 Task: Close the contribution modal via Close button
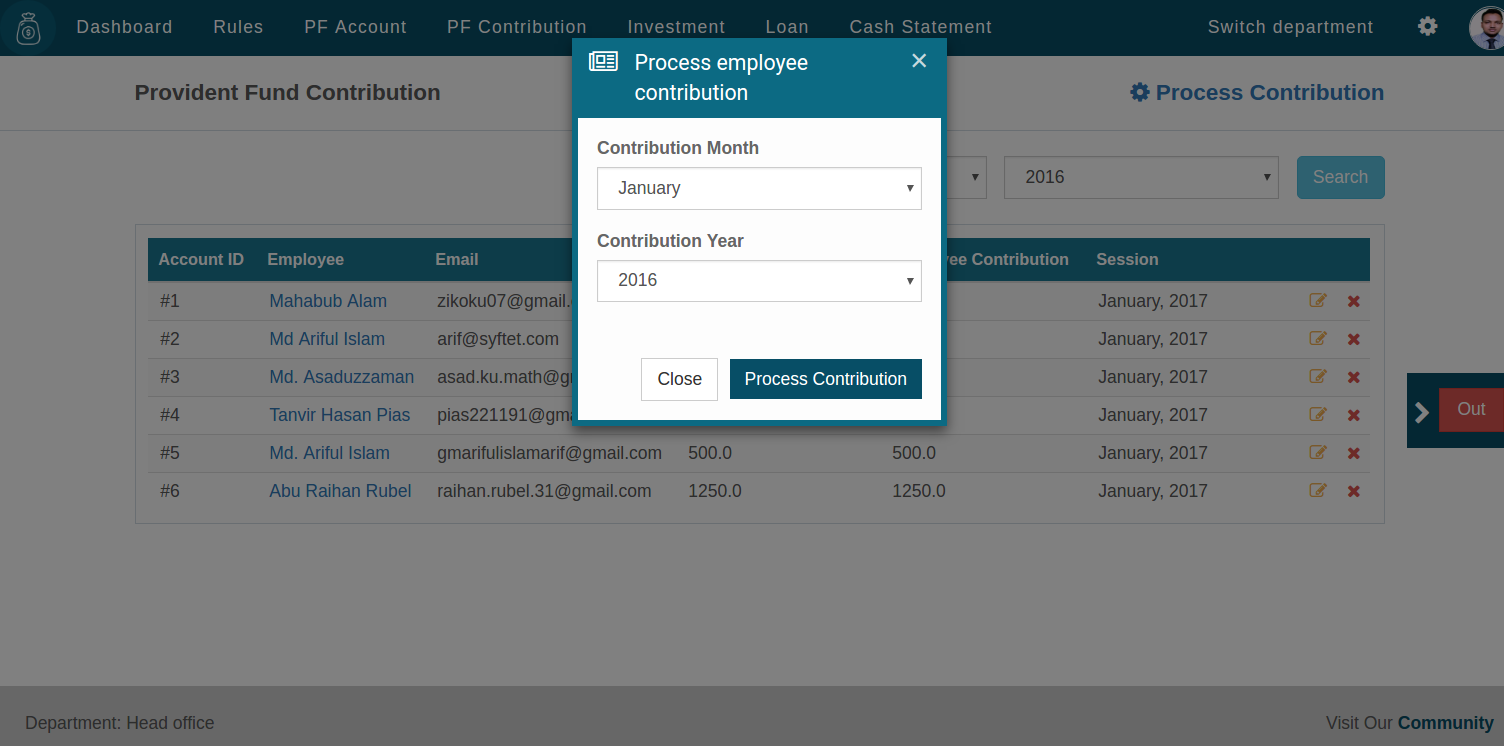tap(679, 379)
